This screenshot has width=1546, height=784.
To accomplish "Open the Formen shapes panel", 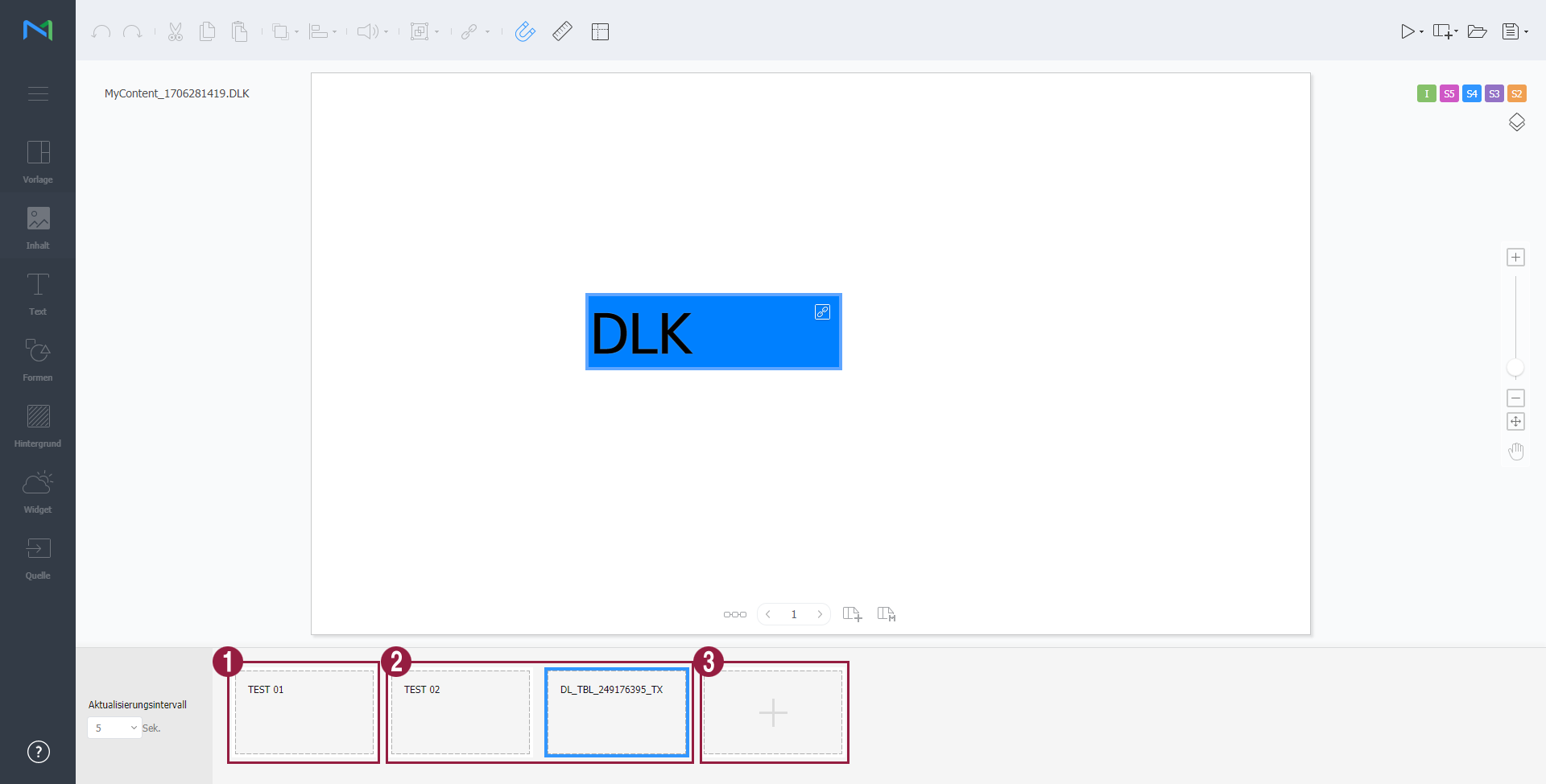I will tap(38, 360).
